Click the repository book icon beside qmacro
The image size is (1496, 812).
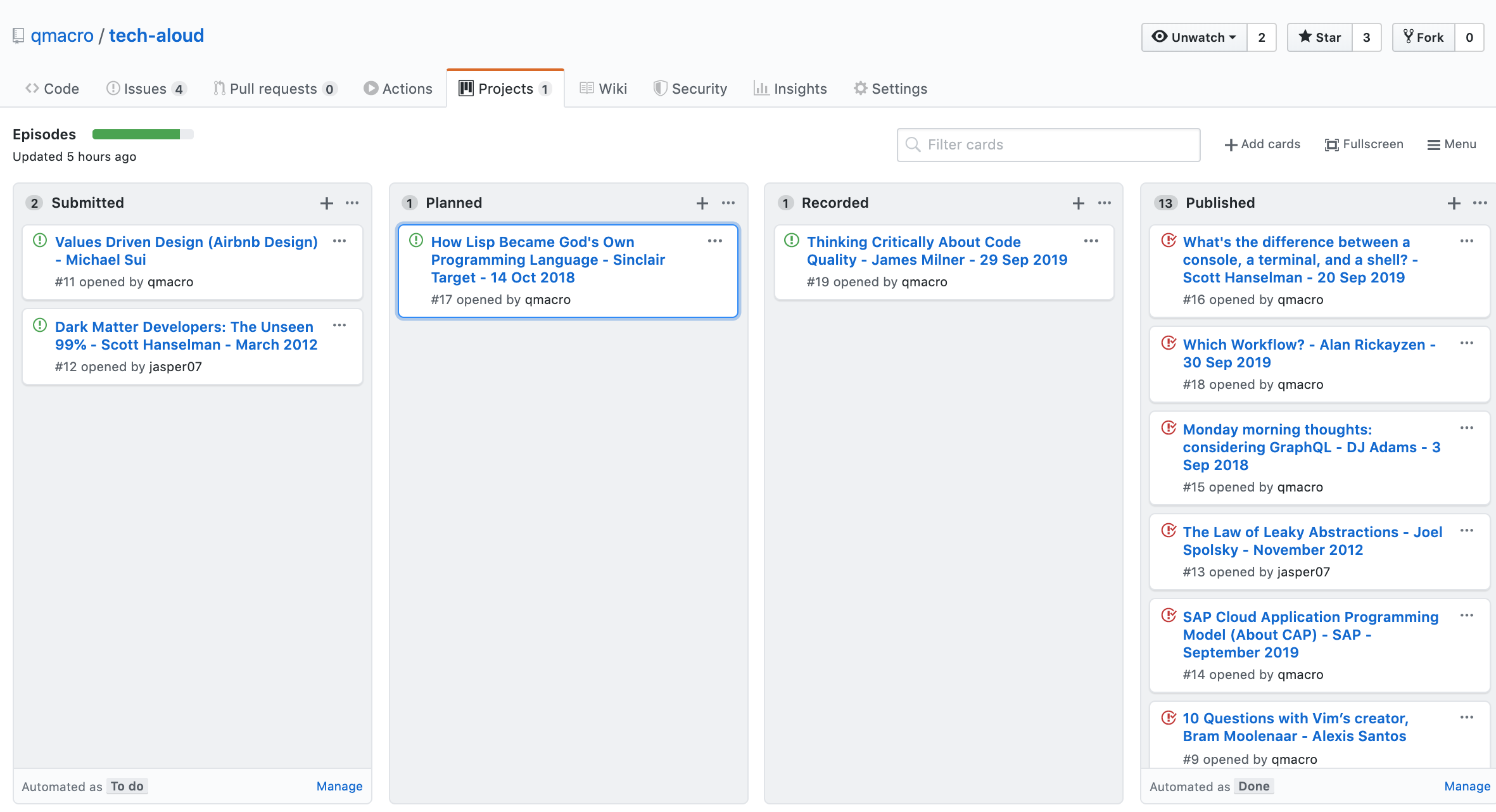pyautogui.click(x=18, y=36)
